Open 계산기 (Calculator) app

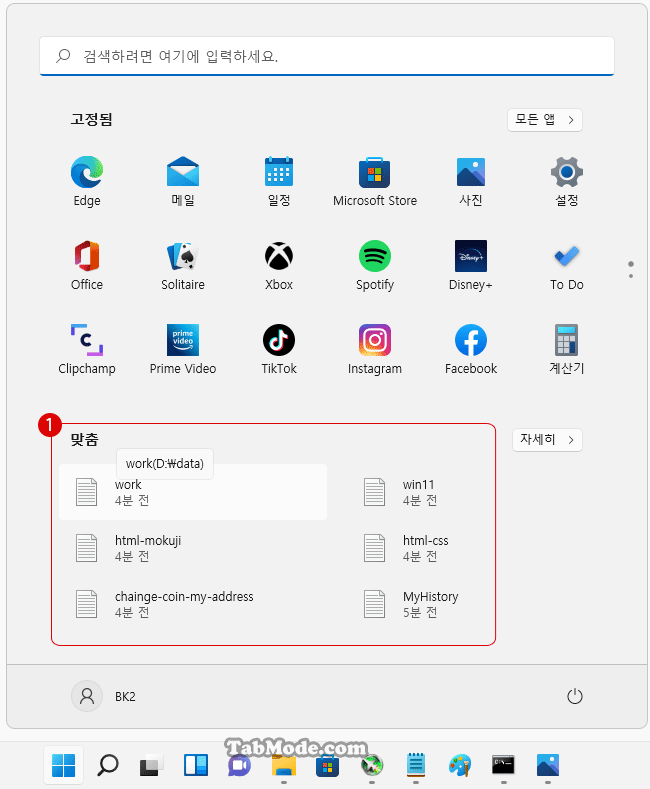[x=566, y=349]
